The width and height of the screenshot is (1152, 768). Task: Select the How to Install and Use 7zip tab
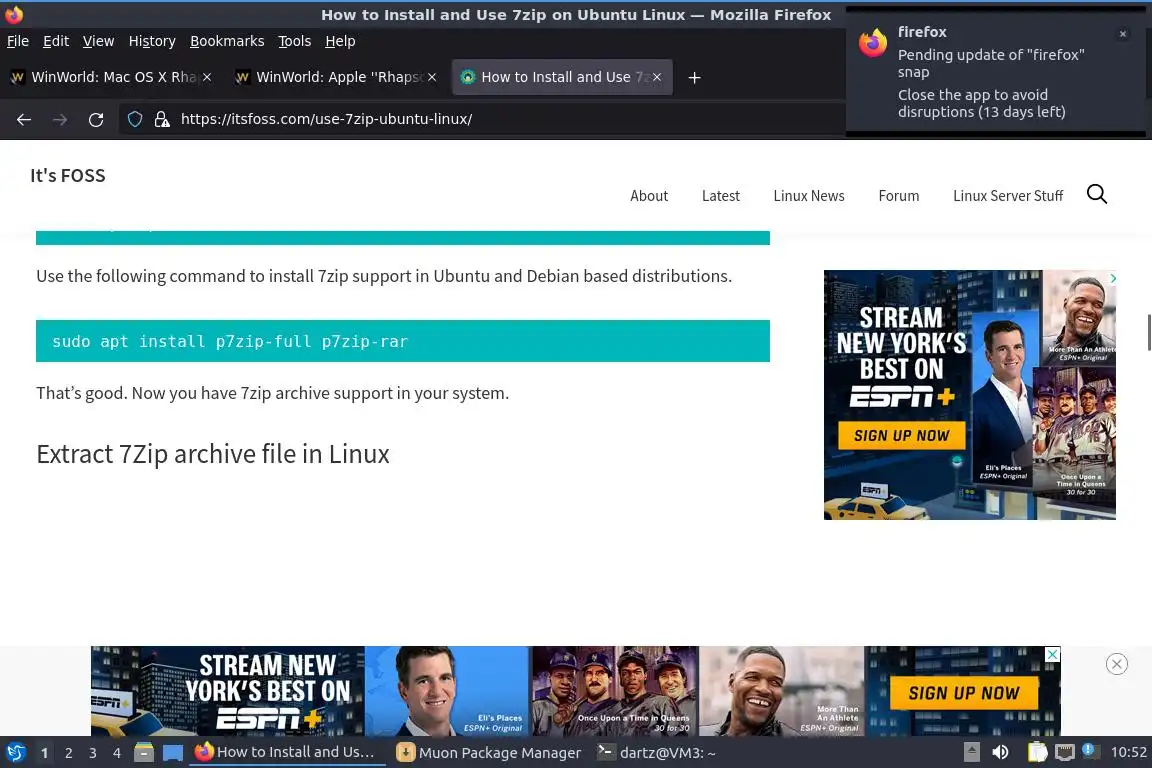click(562, 77)
